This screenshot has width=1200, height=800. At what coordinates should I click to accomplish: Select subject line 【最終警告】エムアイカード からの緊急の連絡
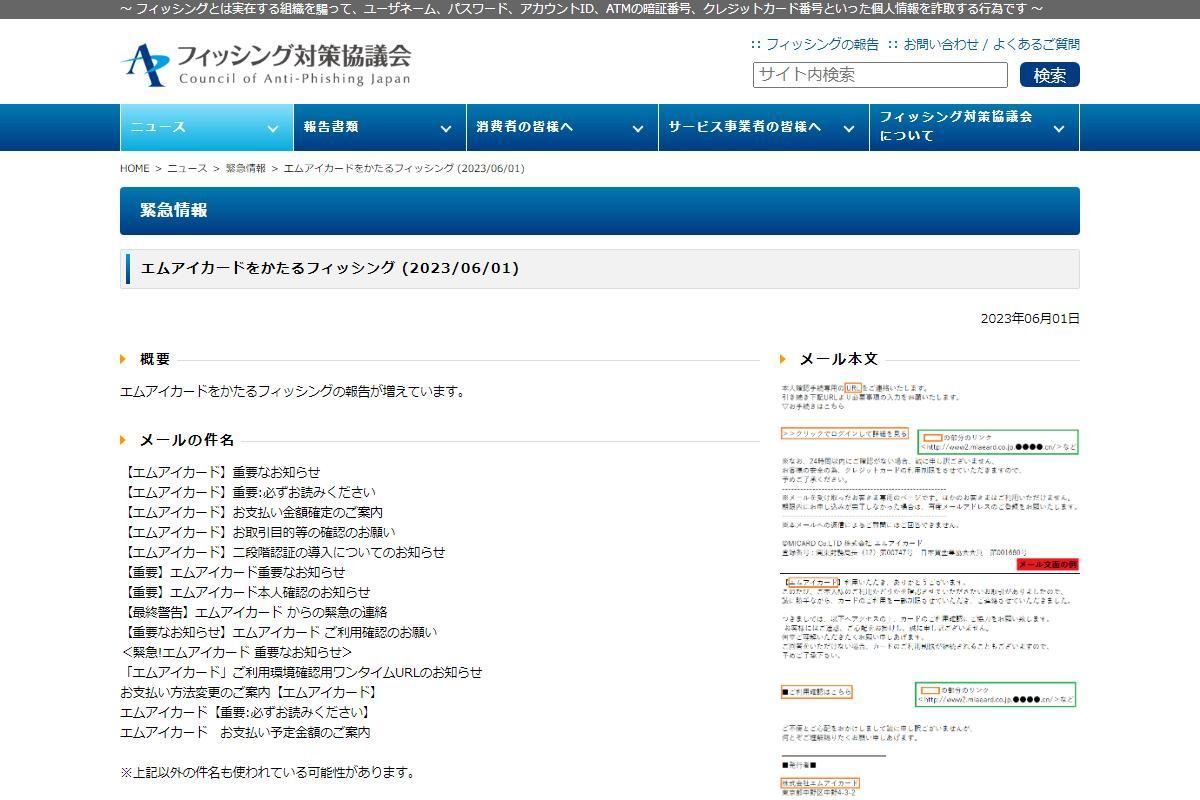pyautogui.click(x=254, y=612)
